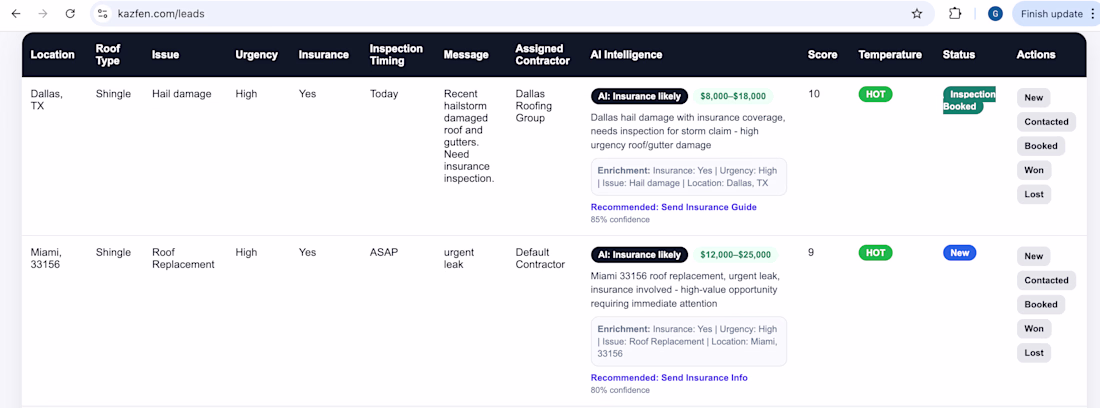
Task: Click the blue New status badge
Action: click(959, 253)
